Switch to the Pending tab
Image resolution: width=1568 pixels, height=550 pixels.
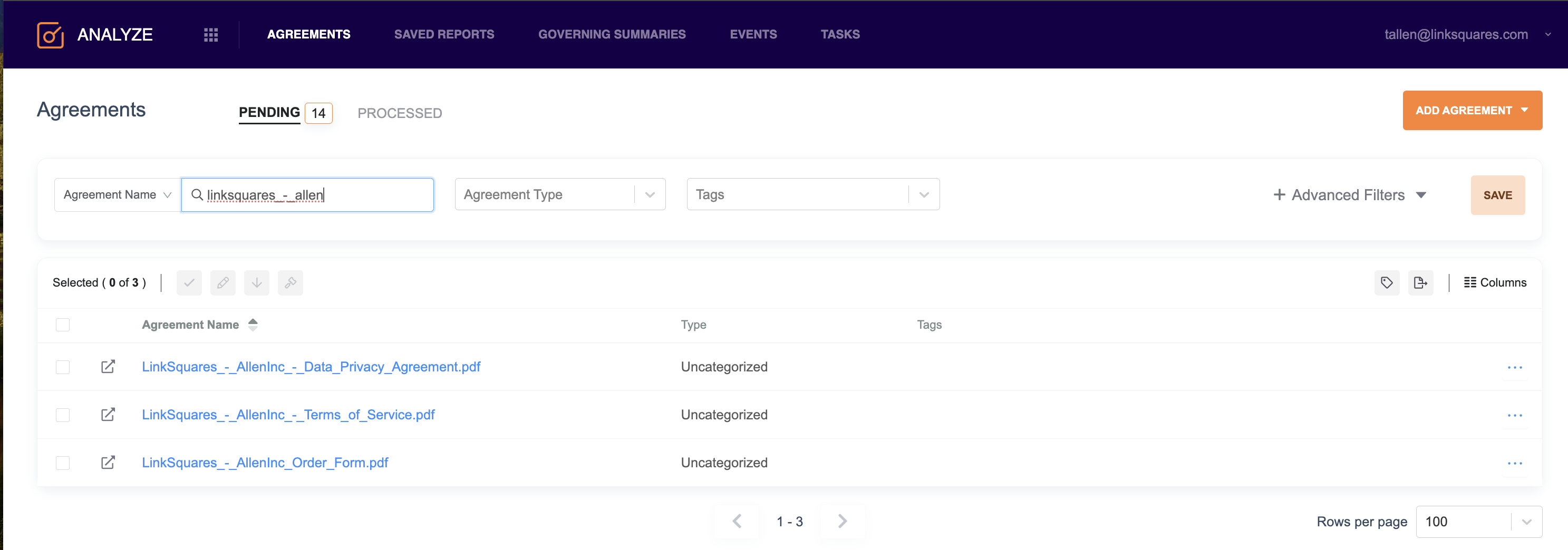pyautogui.click(x=269, y=113)
